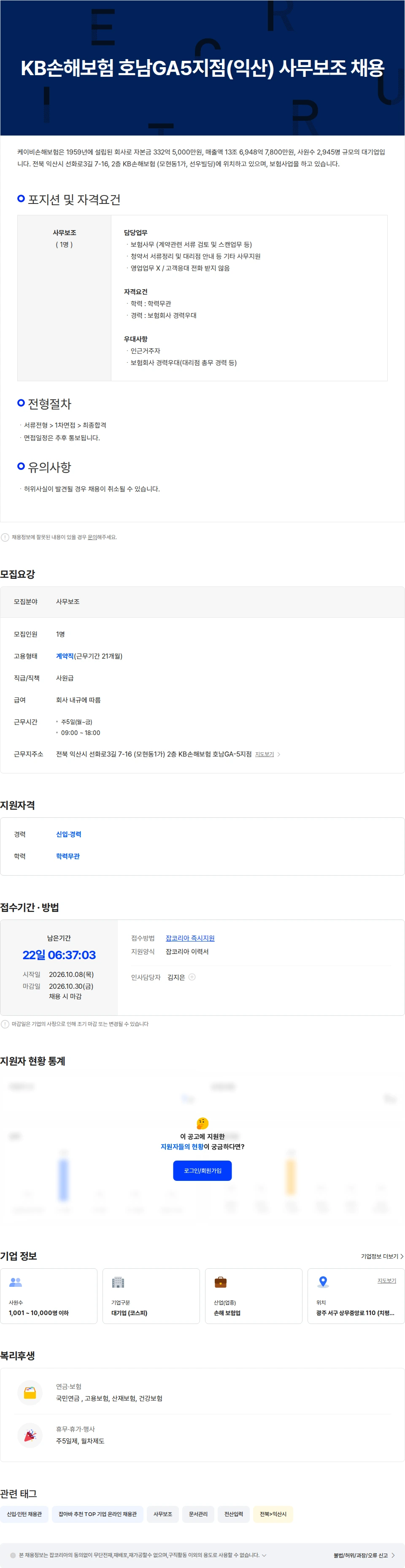Click the 로그인/회원가입 button
The width and height of the screenshot is (405, 1568).
pyautogui.click(x=202, y=1171)
